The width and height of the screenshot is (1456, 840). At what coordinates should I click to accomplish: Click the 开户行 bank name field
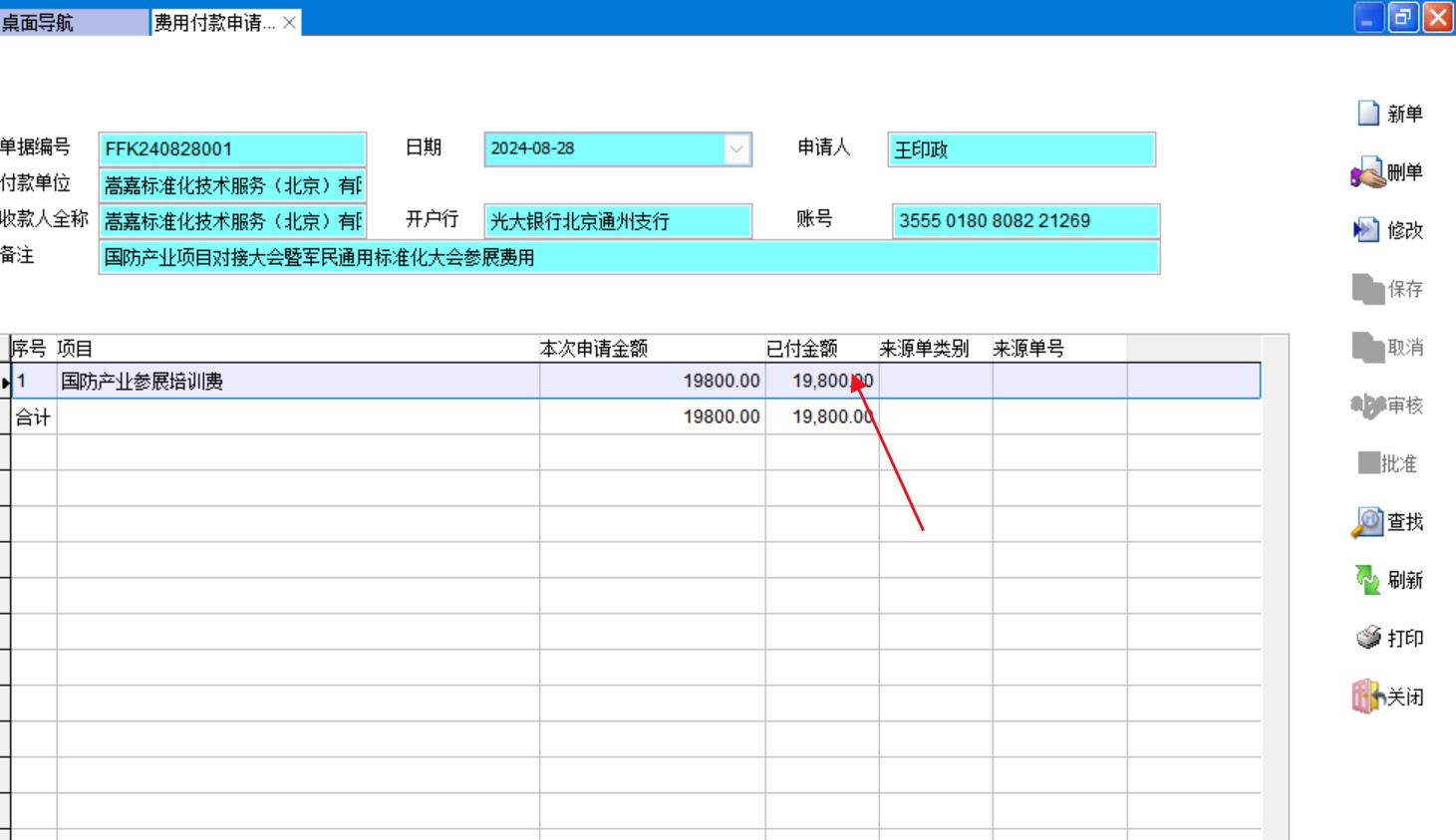tap(617, 221)
